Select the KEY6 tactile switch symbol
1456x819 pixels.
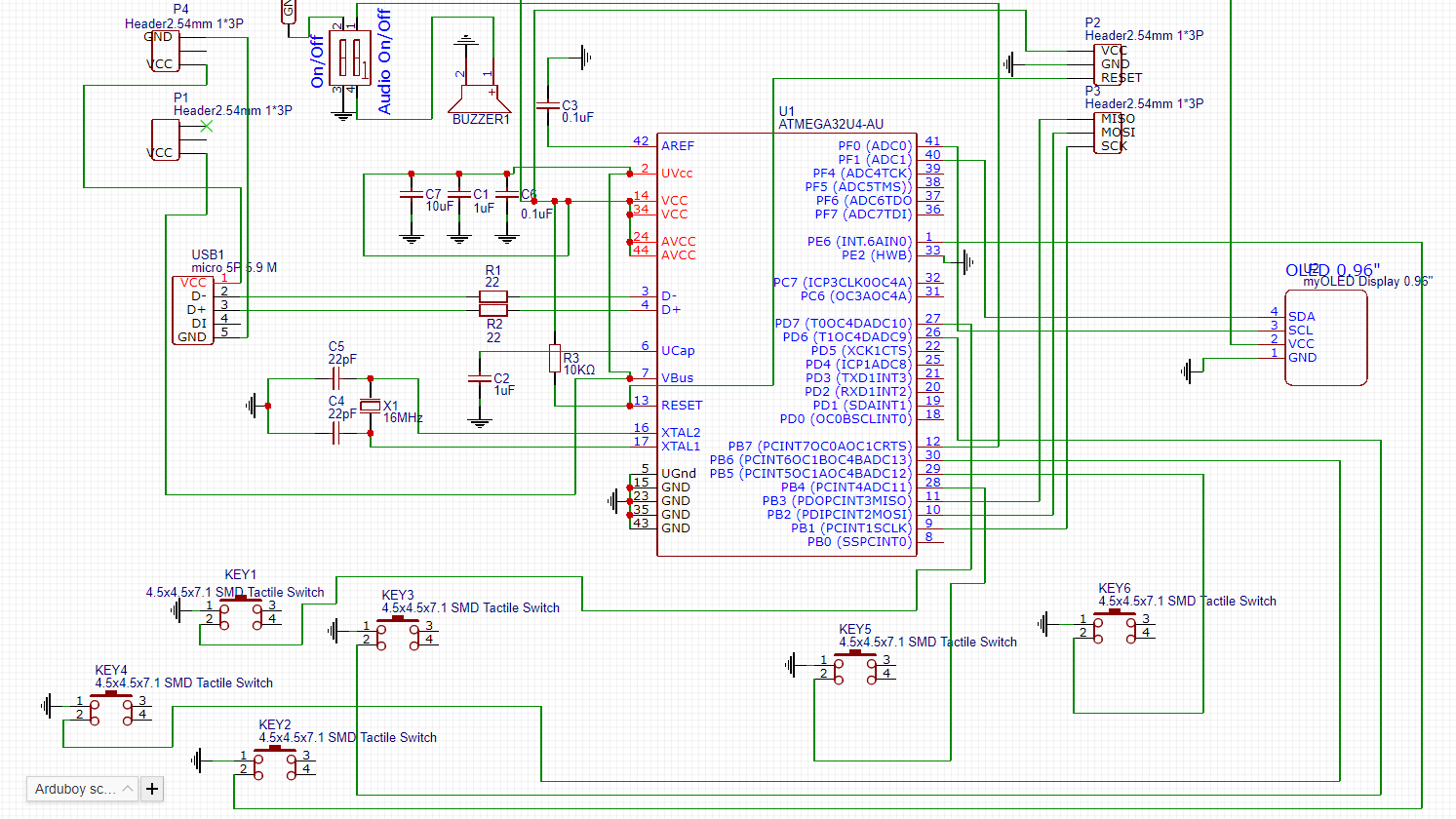pyautogui.click(x=1115, y=626)
